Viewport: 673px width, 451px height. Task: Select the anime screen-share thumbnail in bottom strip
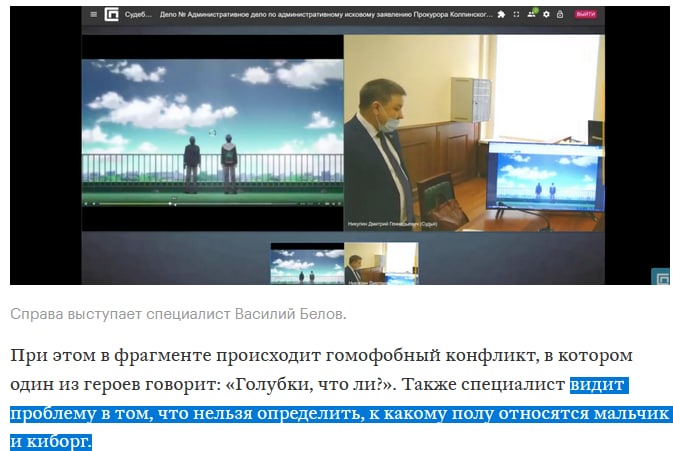pyautogui.click(x=307, y=263)
